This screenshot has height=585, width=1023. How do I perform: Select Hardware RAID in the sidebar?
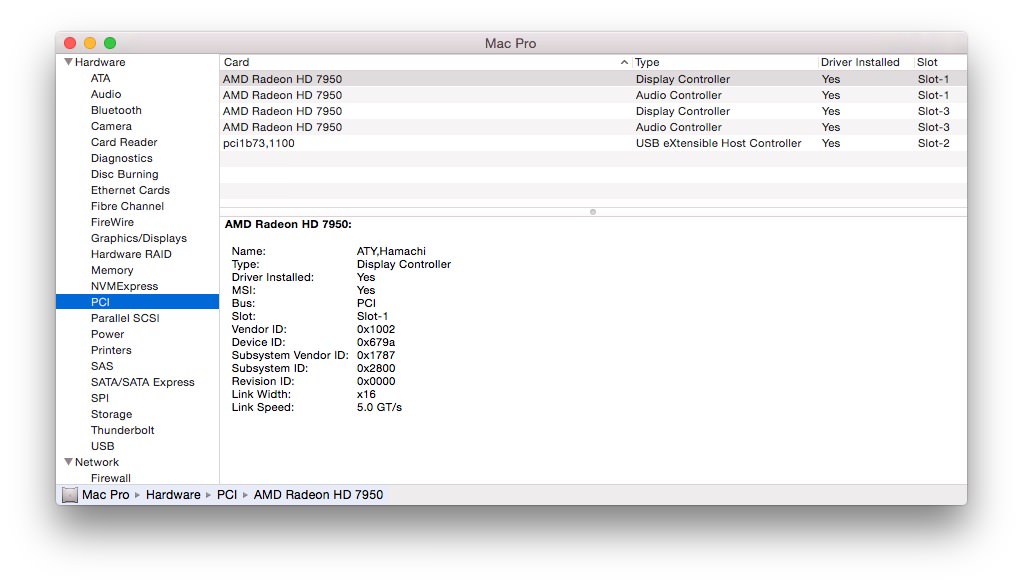pos(131,254)
